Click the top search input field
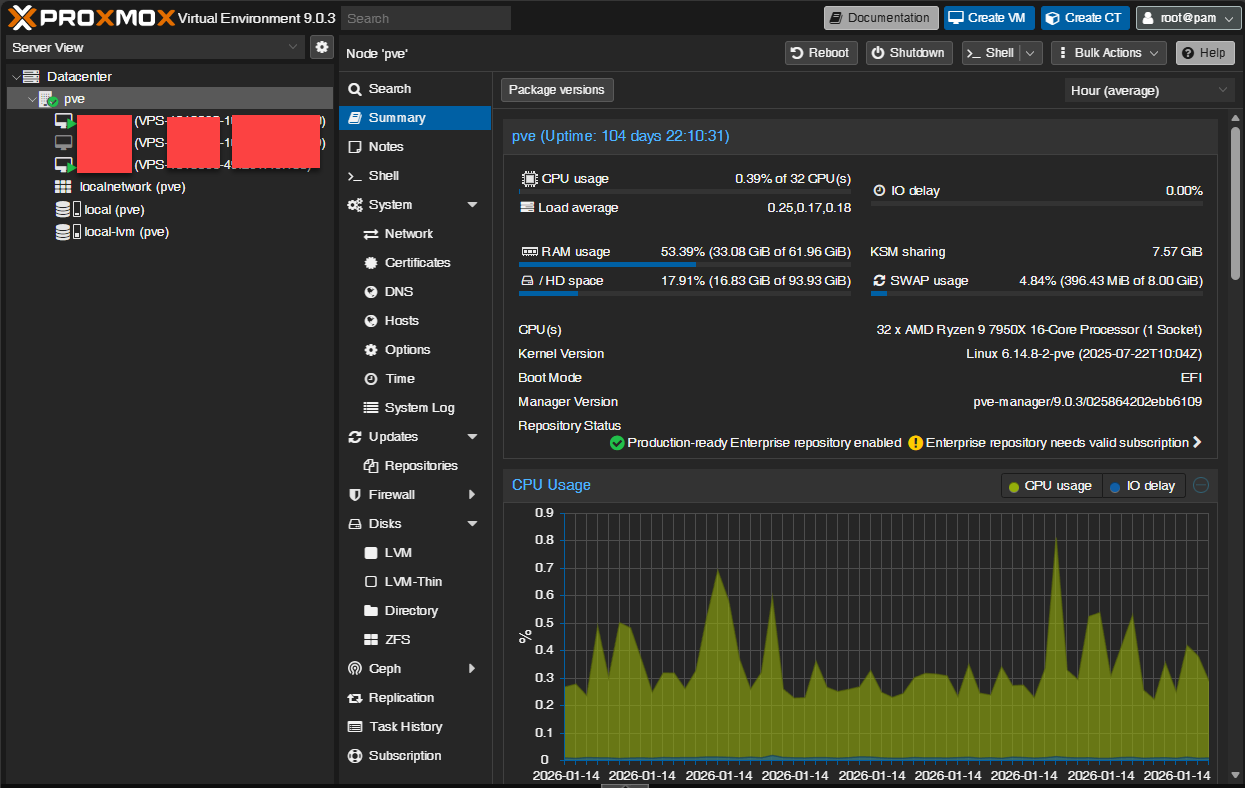This screenshot has width=1245, height=788. [x=425, y=17]
